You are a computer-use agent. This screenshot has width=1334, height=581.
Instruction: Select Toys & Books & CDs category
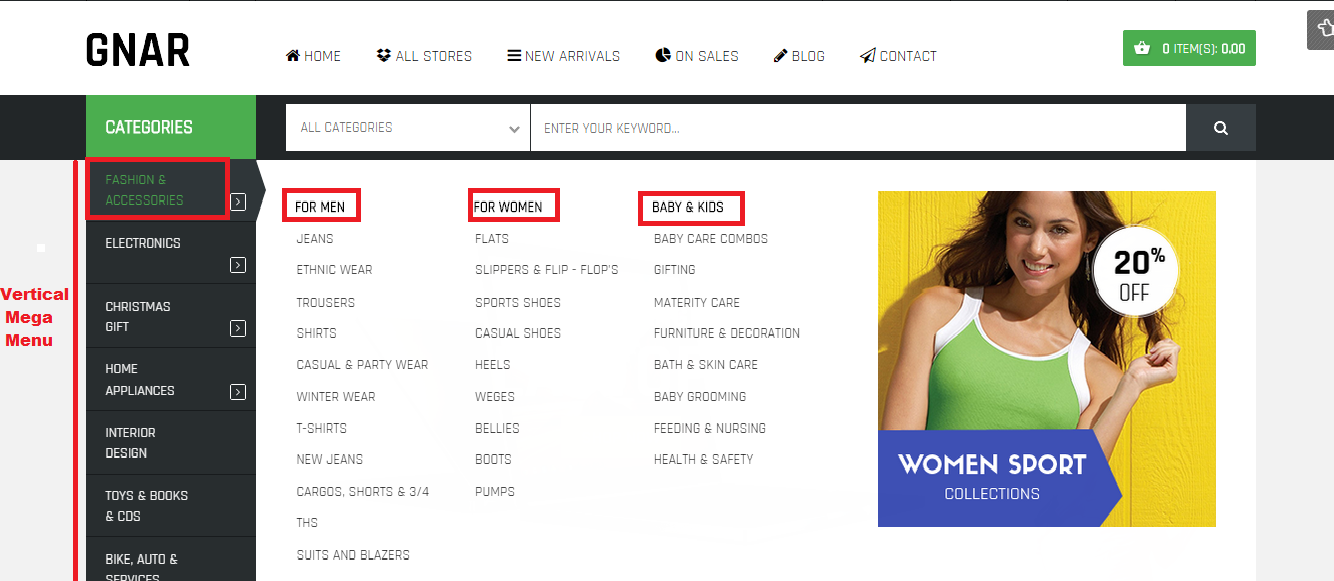(x=146, y=506)
